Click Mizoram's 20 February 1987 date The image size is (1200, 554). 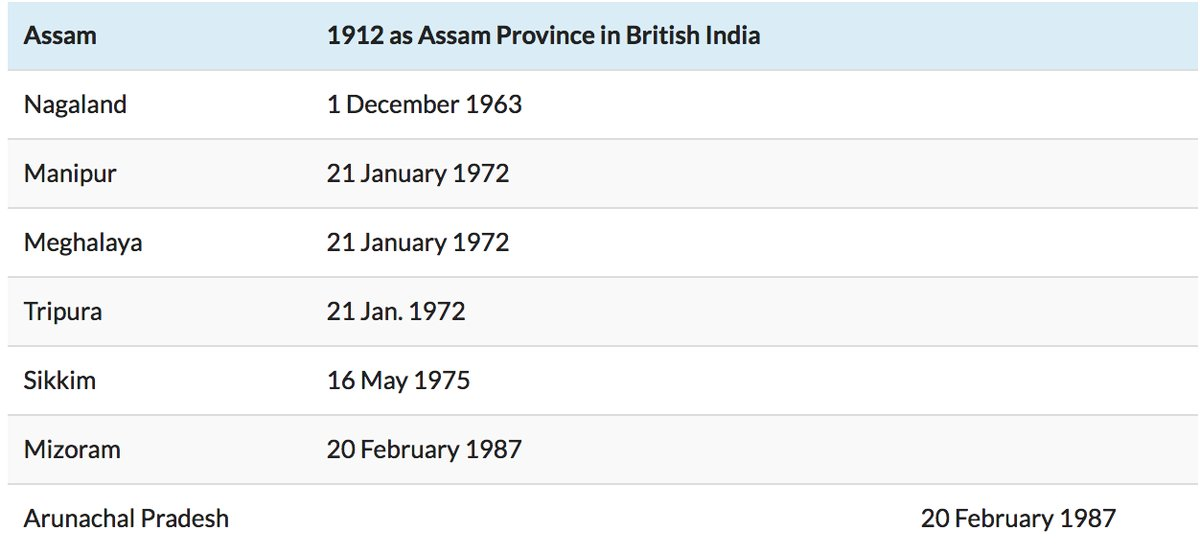point(424,449)
